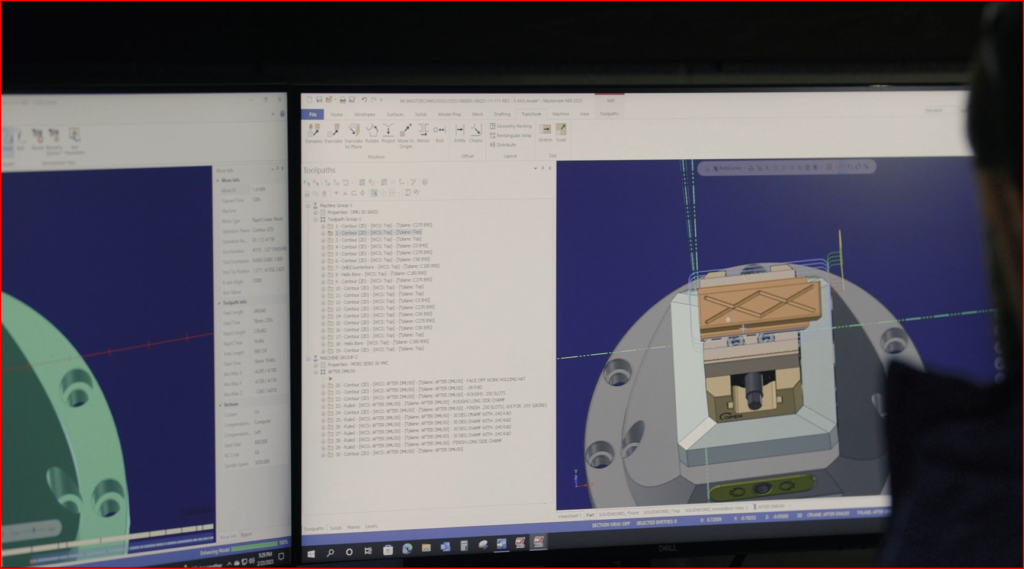The height and width of the screenshot is (569, 1024).
Task: Open Toolpaths panel options dropdown arrow
Action: click(x=536, y=169)
